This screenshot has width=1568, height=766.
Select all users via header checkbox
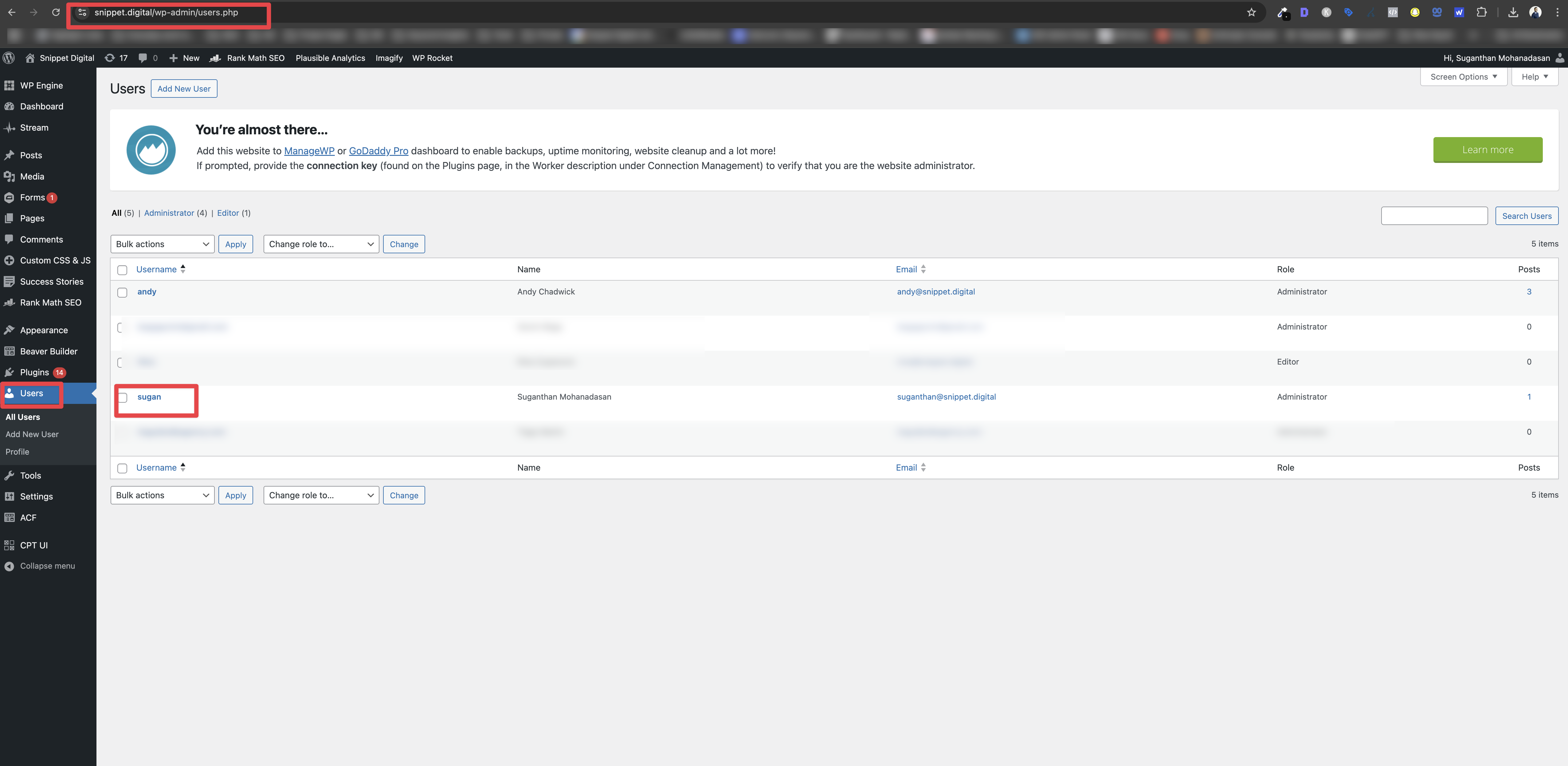click(122, 270)
